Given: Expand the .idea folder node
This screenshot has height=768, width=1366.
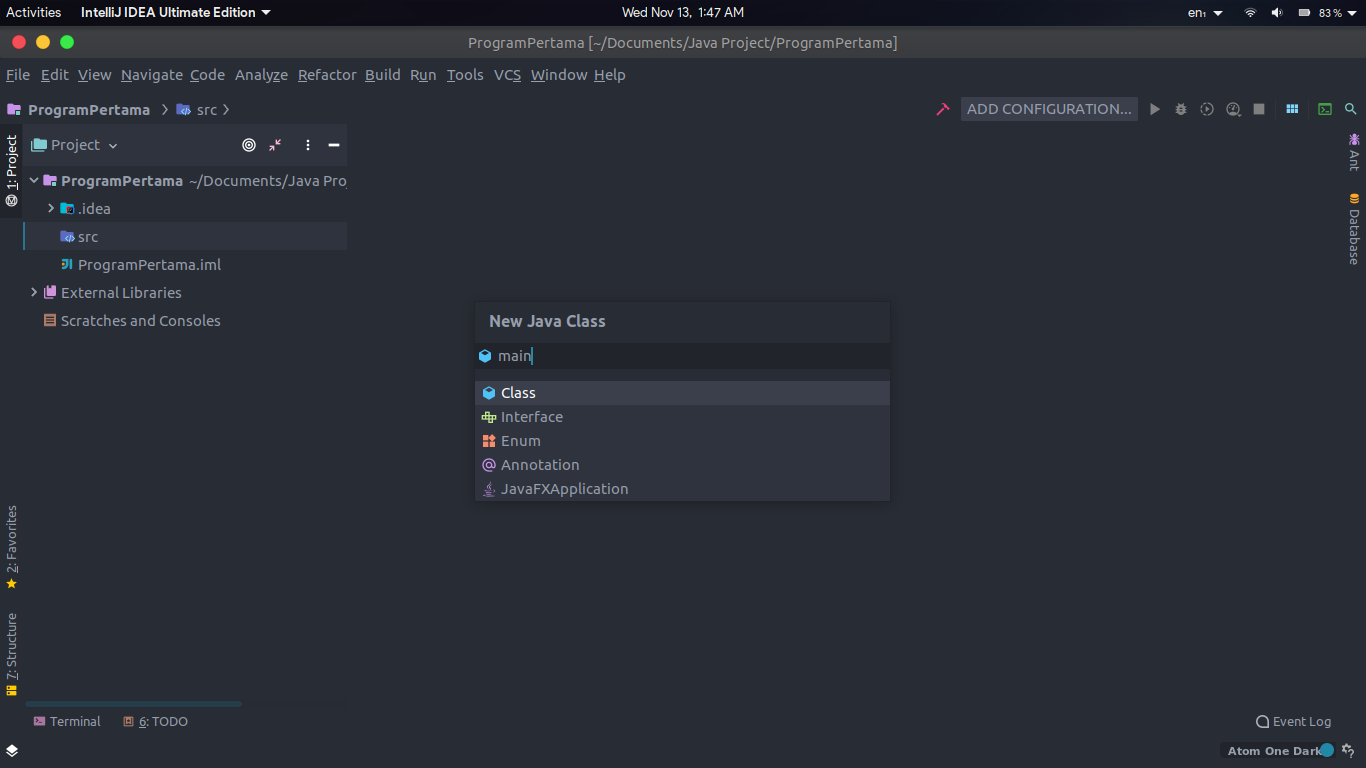Looking at the screenshot, I should tap(51, 208).
